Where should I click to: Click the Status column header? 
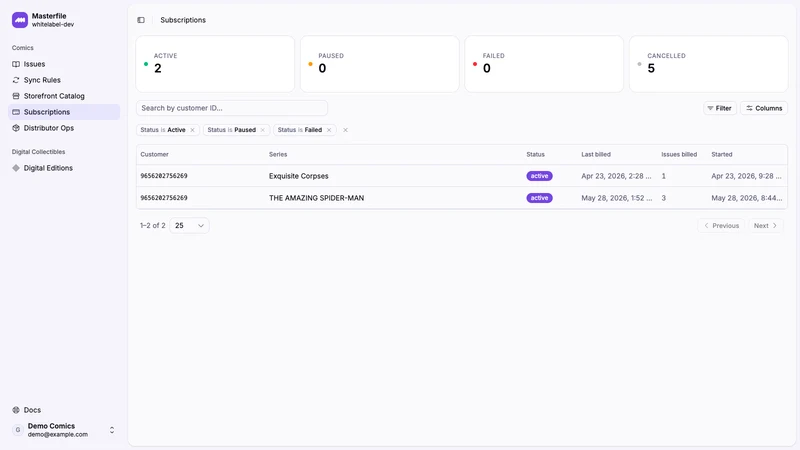coord(535,155)
